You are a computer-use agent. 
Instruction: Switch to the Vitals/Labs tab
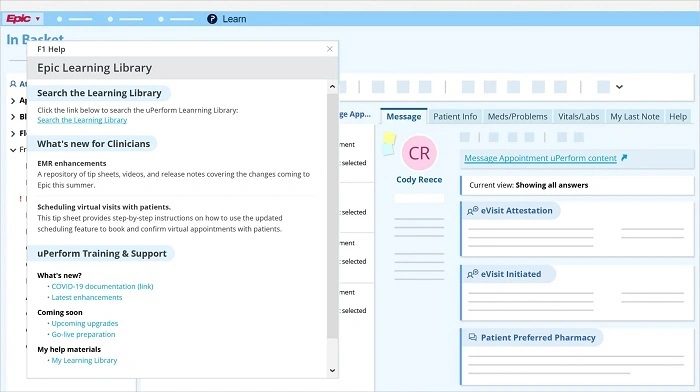579,117
